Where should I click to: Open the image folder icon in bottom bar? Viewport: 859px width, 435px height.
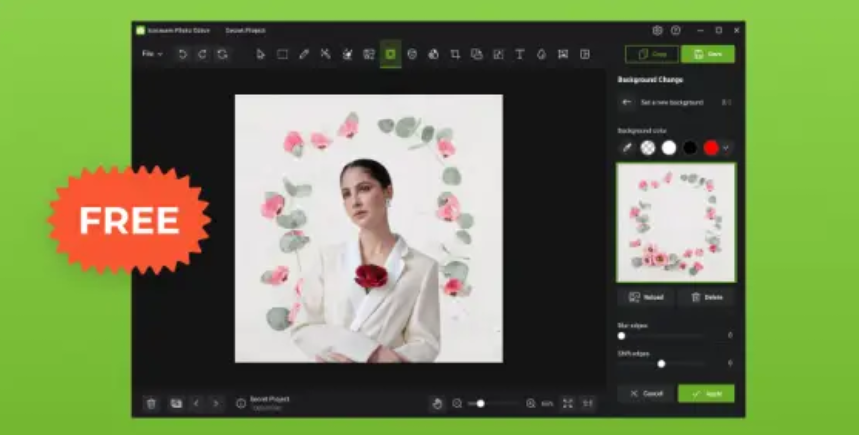tap(176, 404)
